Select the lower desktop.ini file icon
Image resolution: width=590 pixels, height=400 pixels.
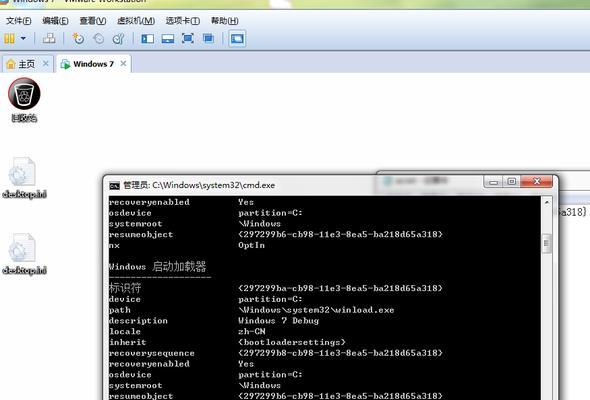pyautogui.click(x=24, y=254)
